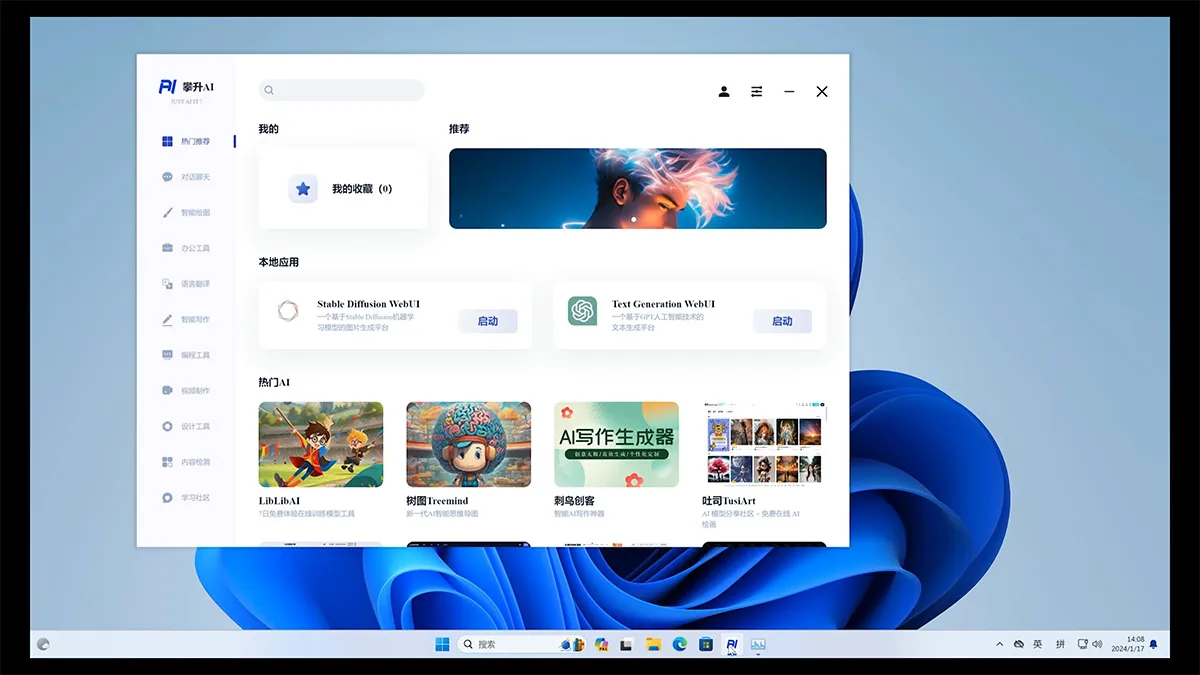Open the 编程工具 coding tools section

(x=186, y=355)
